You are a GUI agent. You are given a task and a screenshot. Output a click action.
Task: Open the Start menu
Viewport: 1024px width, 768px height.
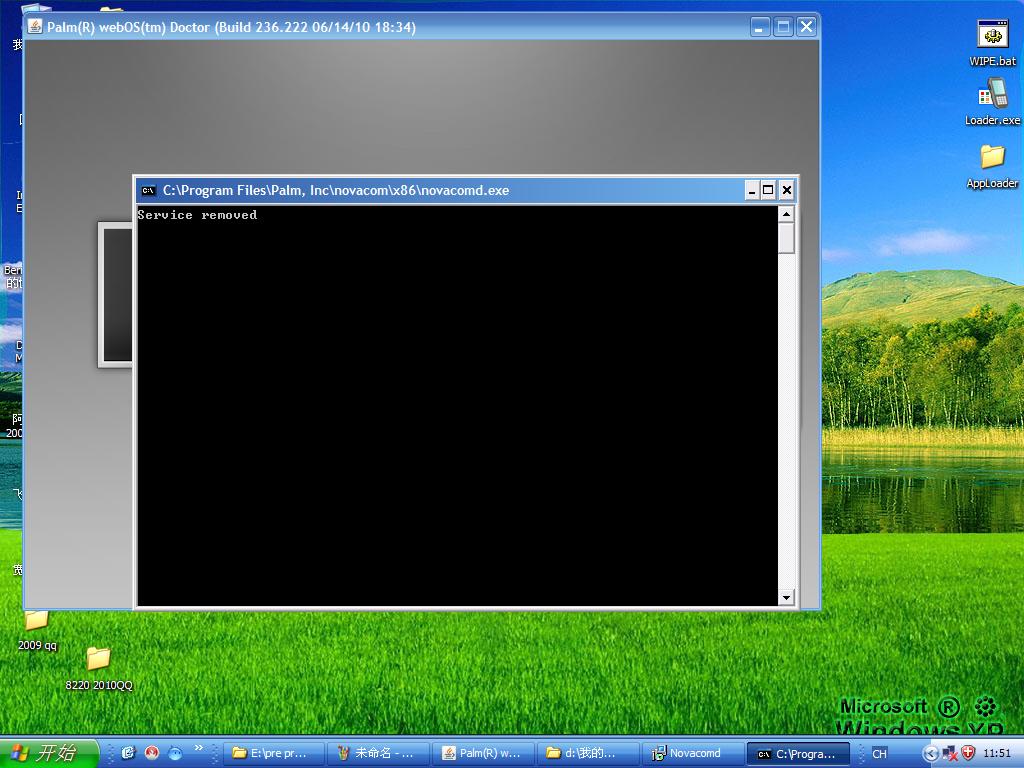[48, 753]
